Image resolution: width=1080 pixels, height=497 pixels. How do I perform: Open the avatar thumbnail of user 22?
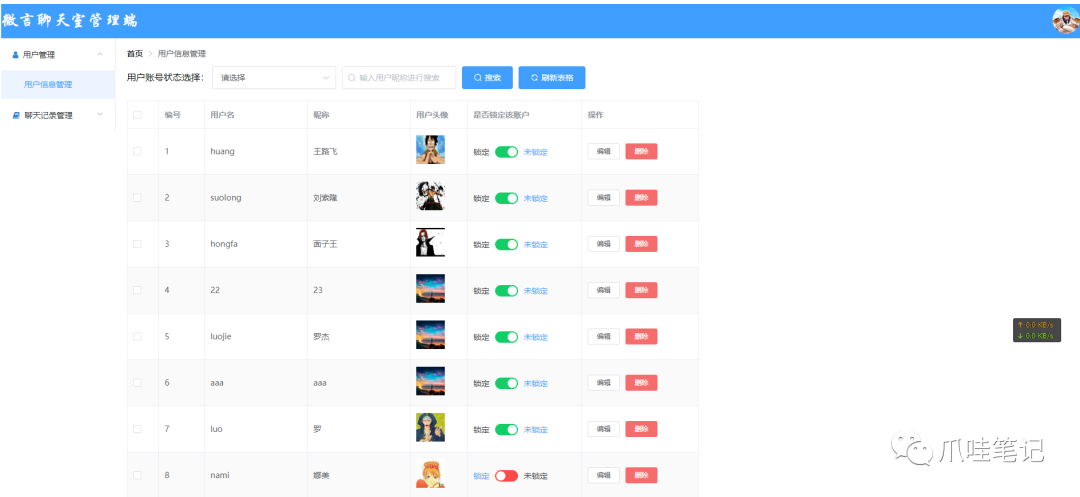click(430, 288)
